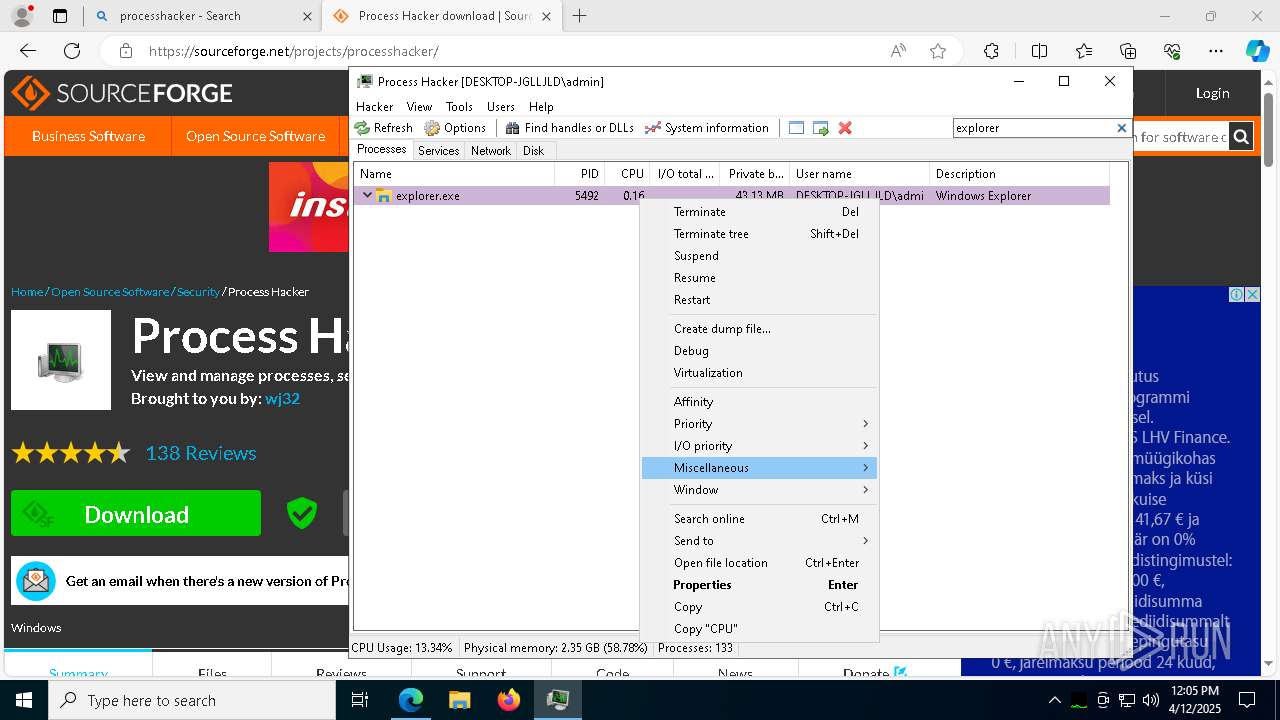Viewport: 1280px width, 720px height.
Task: Open the 138 Reviews link
Action: coord(201,453)
